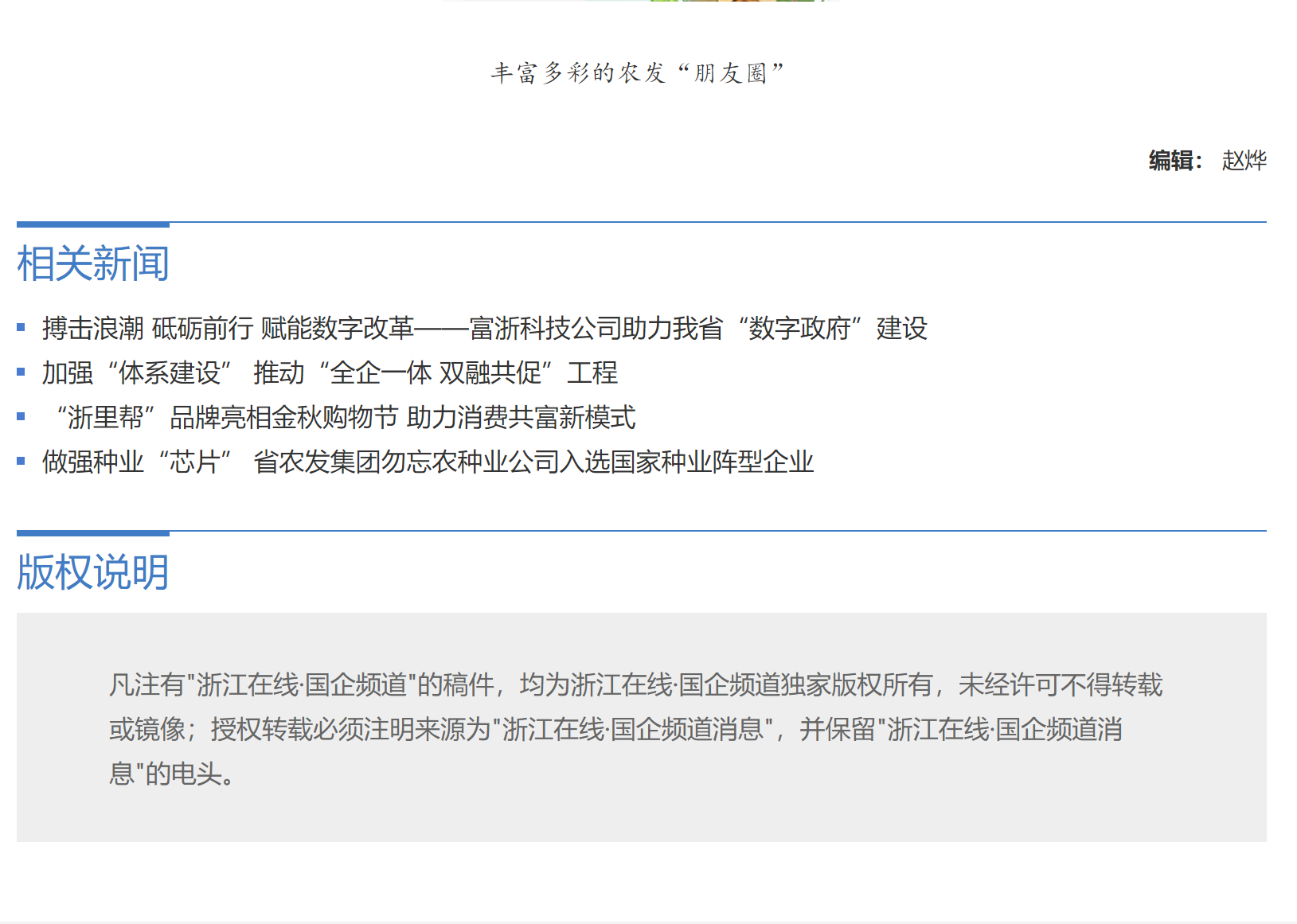The width and height of the screenshot is (1297, 924).
Task: Click the image edge above the caption
Action: (641, 1)
